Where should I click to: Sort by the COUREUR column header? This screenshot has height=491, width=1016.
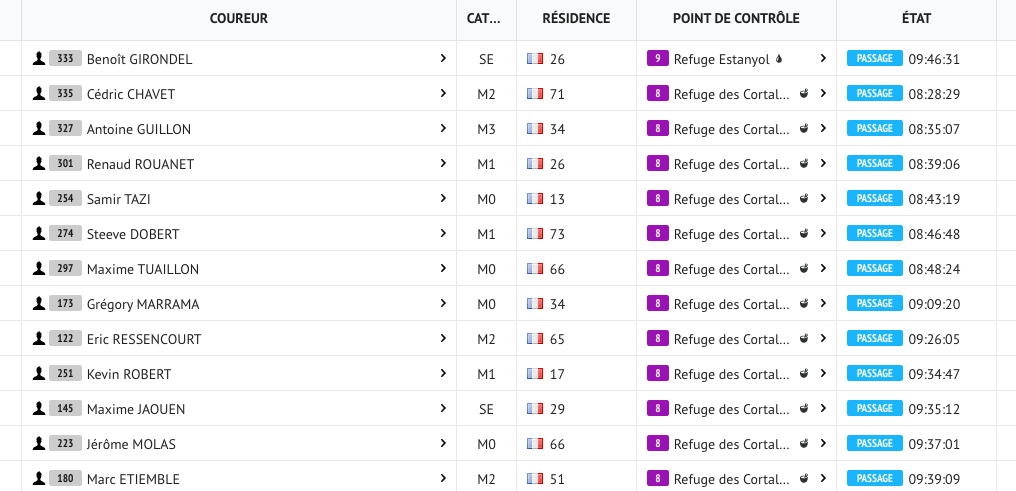[x=238, y=19]
